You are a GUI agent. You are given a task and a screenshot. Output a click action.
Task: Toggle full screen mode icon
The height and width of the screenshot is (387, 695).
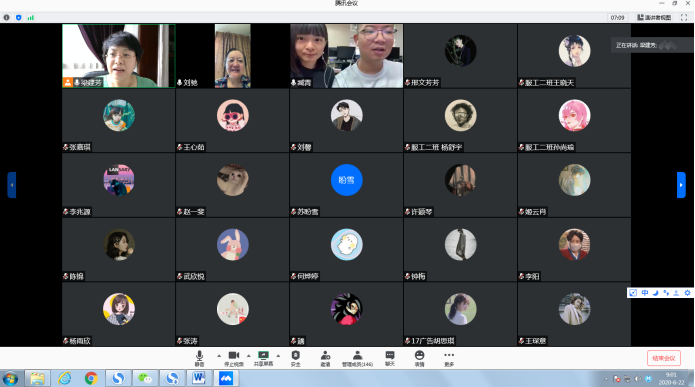pyautogui.click(x=684, y=17)
